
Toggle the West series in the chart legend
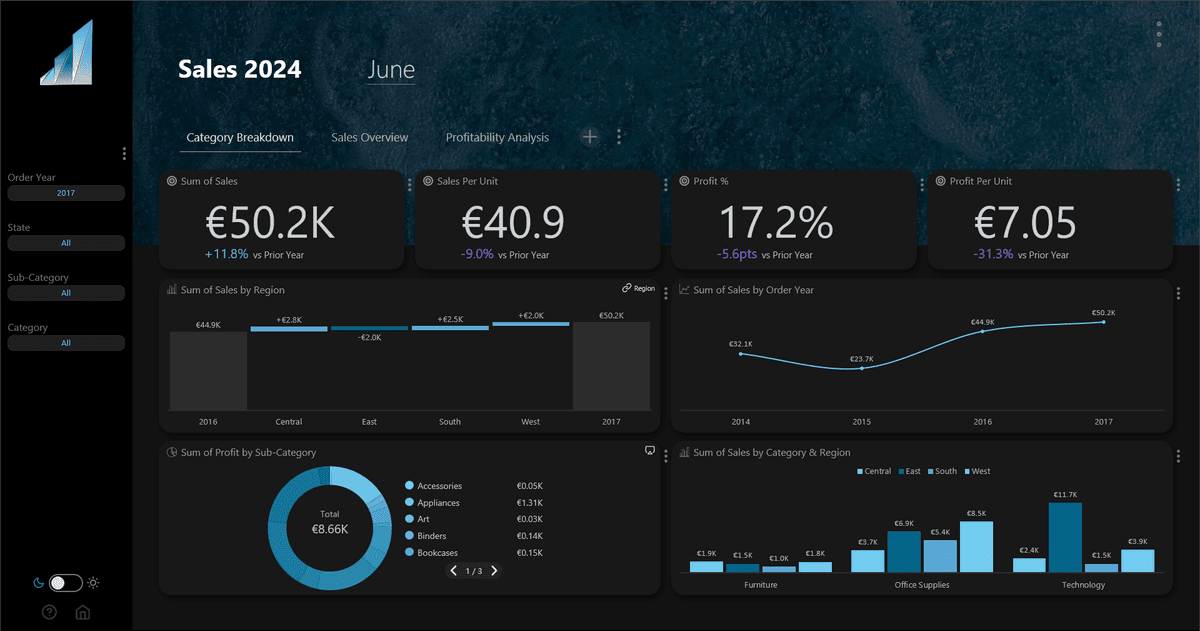(976, 471)
